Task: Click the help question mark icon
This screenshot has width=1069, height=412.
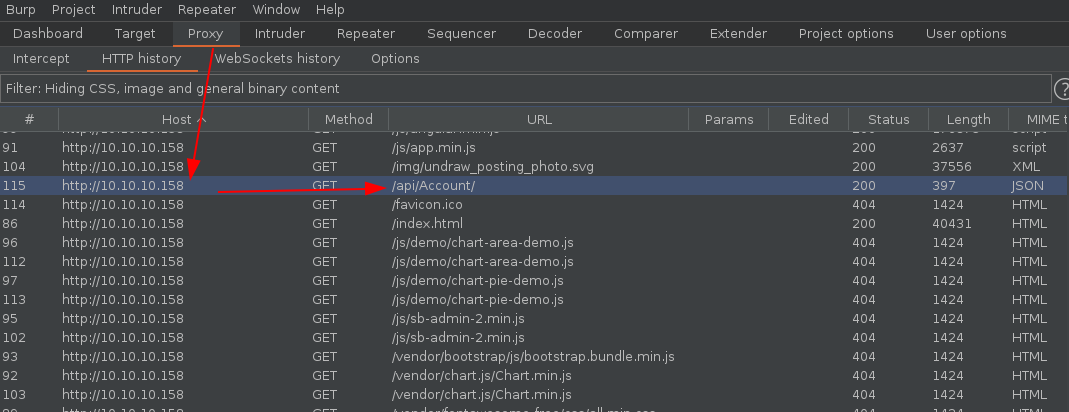Action: [1061, 89]
